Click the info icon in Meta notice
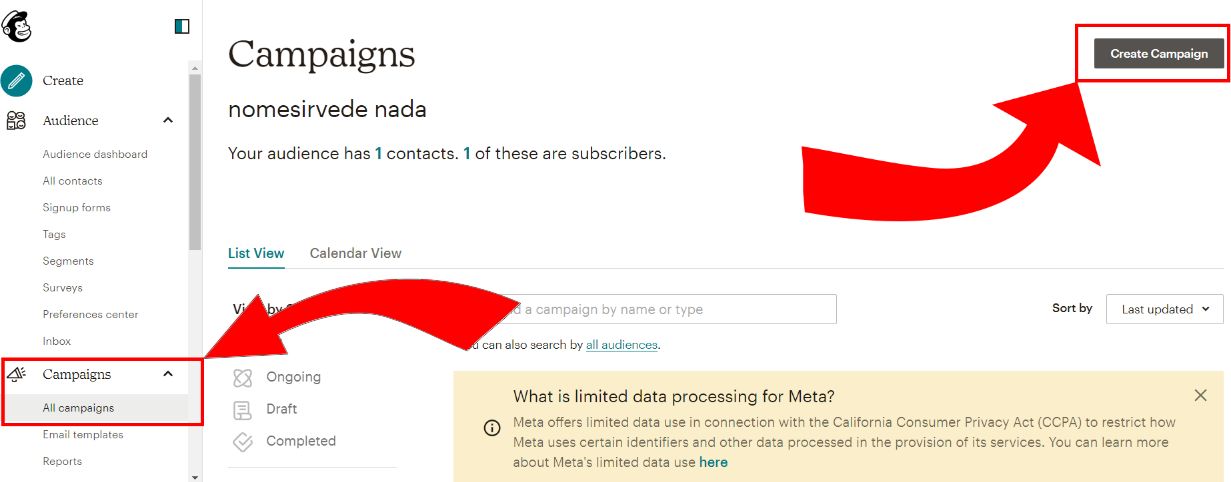The width and height of the screenshot is (1231, 482). click(492, 428)
